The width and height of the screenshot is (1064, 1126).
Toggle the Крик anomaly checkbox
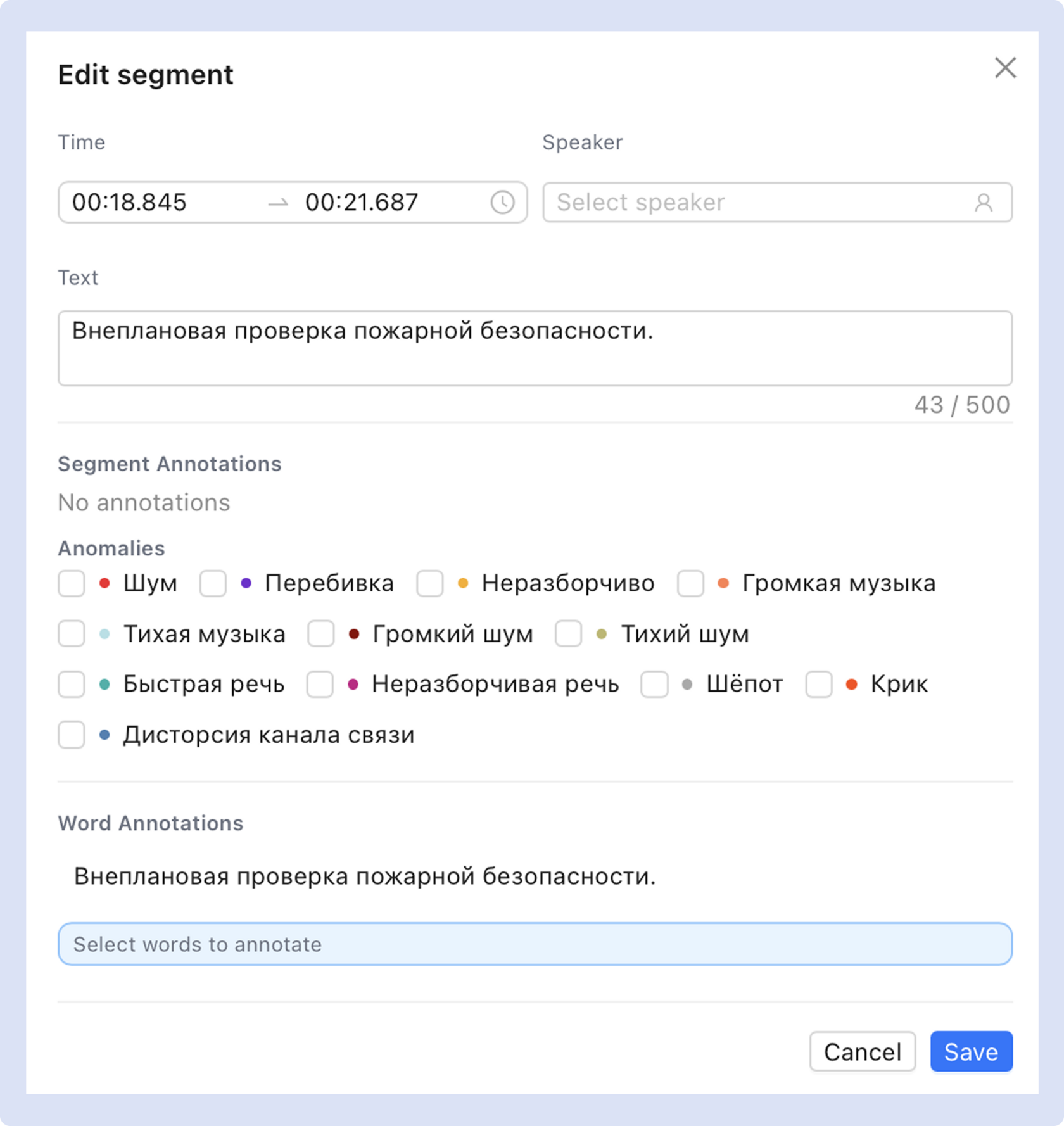click(819, 685)
